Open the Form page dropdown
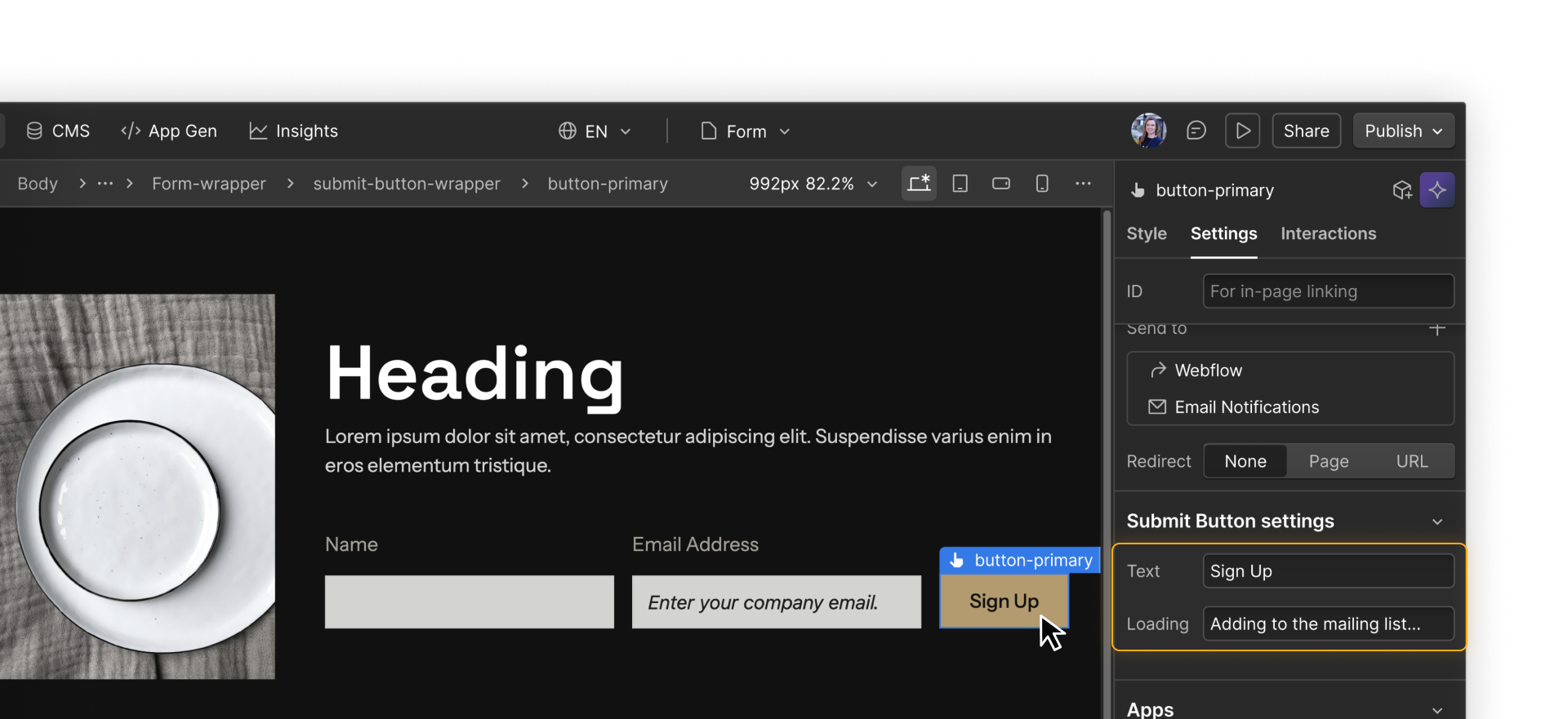The height and width of the screenshot is (719, 1568). click(746, 131)
